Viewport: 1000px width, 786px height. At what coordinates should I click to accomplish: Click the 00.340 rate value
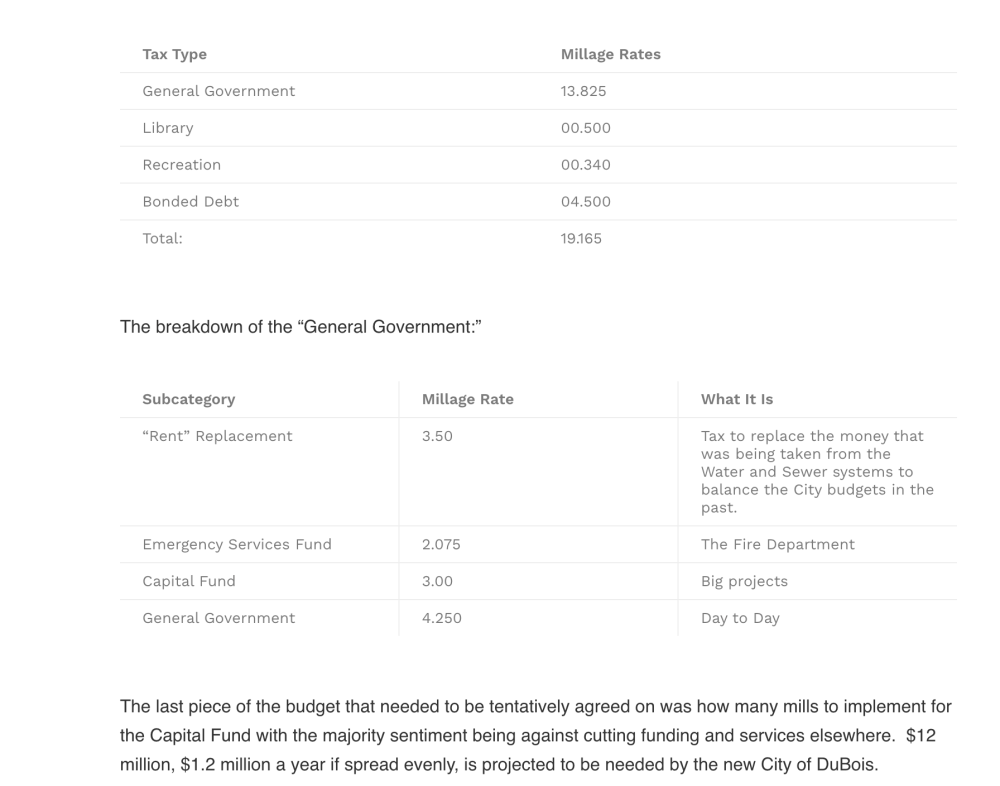(x=585, y=164)
